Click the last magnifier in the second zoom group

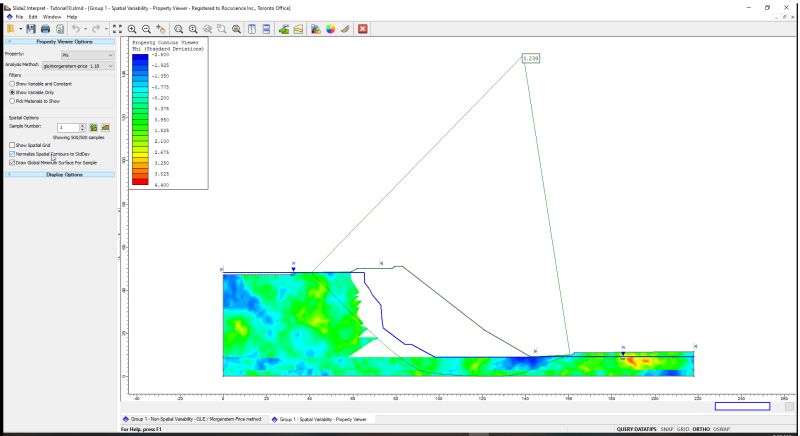click(x=236, y=29)
